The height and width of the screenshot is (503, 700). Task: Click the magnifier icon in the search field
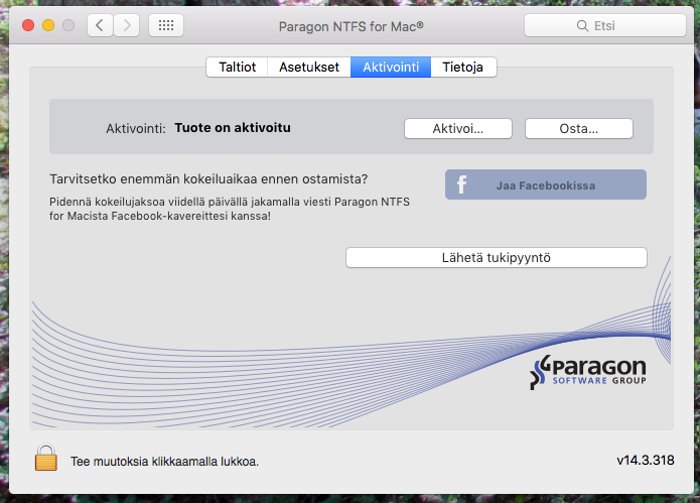pyautogui.click(x=582, y=25)
